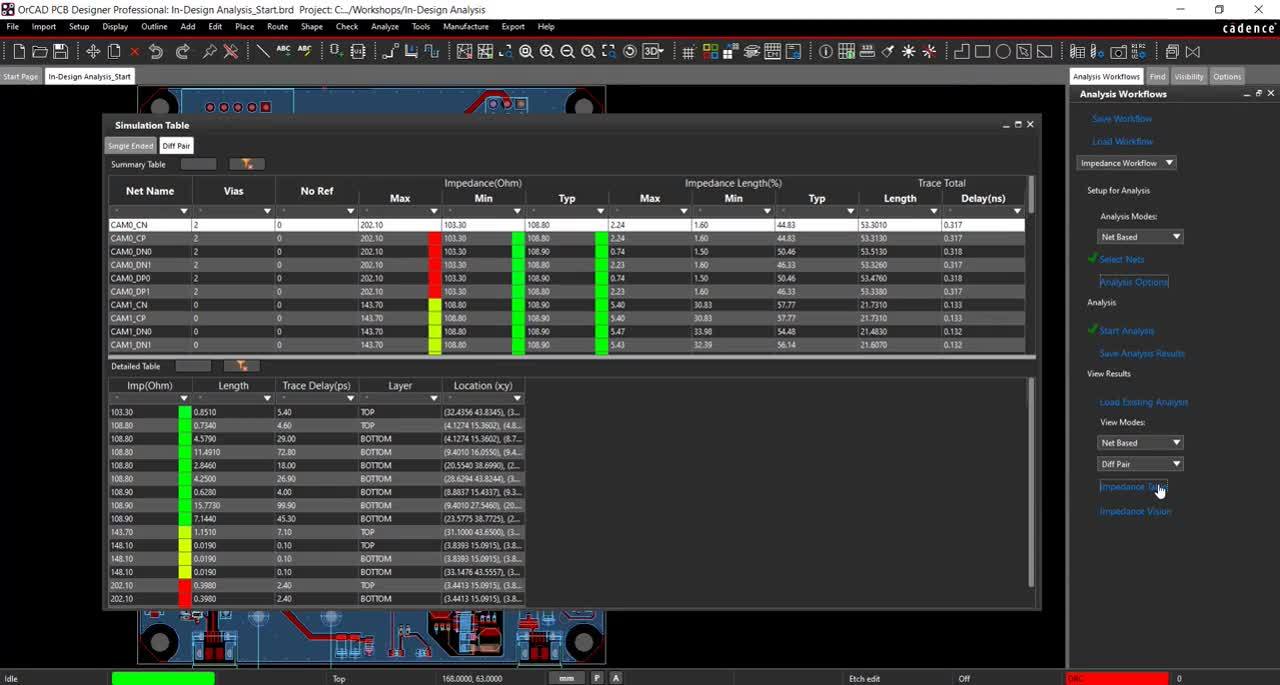Toggle the Summary Table gray switch

[x=198, y=164]
